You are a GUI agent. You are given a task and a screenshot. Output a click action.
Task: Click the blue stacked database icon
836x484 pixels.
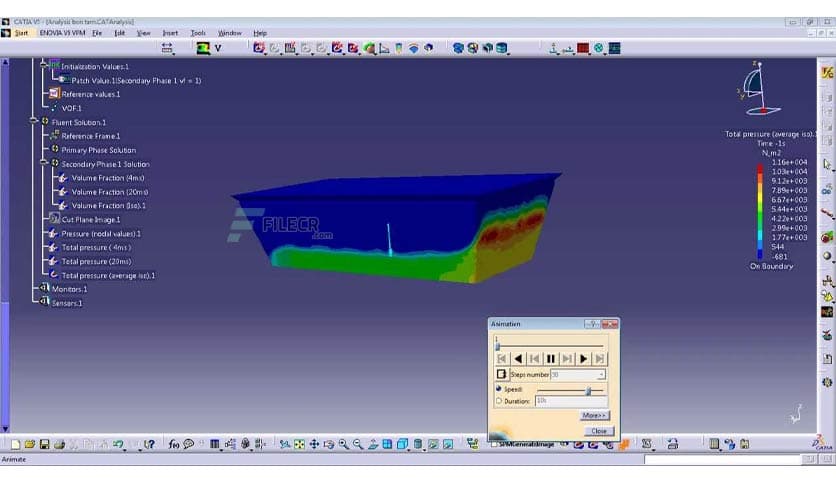coord(502,48)
